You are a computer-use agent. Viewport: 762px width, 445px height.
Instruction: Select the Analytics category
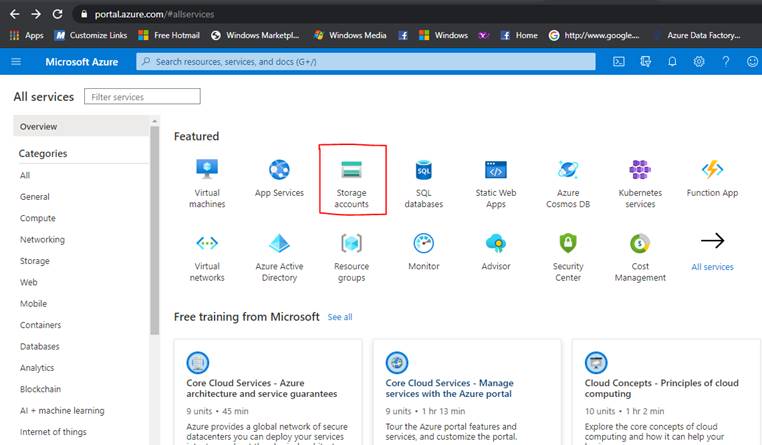(37, 368)
